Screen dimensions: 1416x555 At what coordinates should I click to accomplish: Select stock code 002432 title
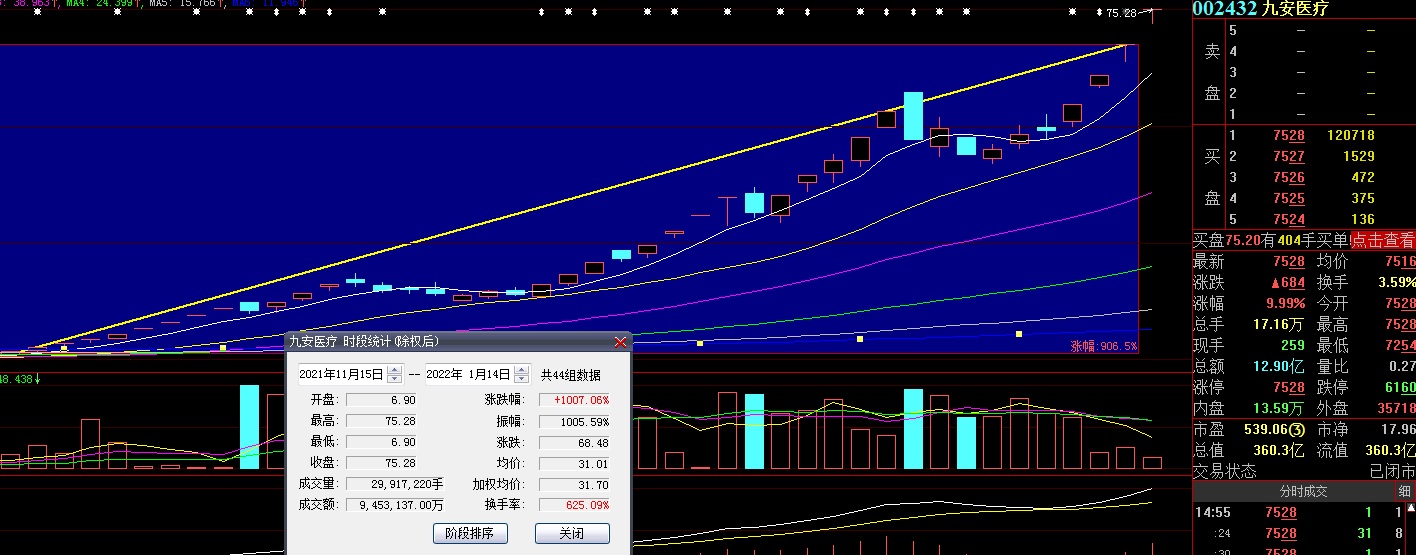pyautogui.click(x=1225, y=9)
